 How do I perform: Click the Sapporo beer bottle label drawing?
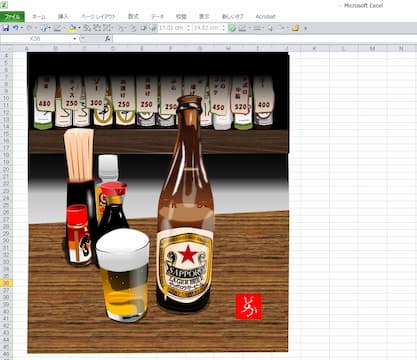pyautogui.click(x=185, y=265)
